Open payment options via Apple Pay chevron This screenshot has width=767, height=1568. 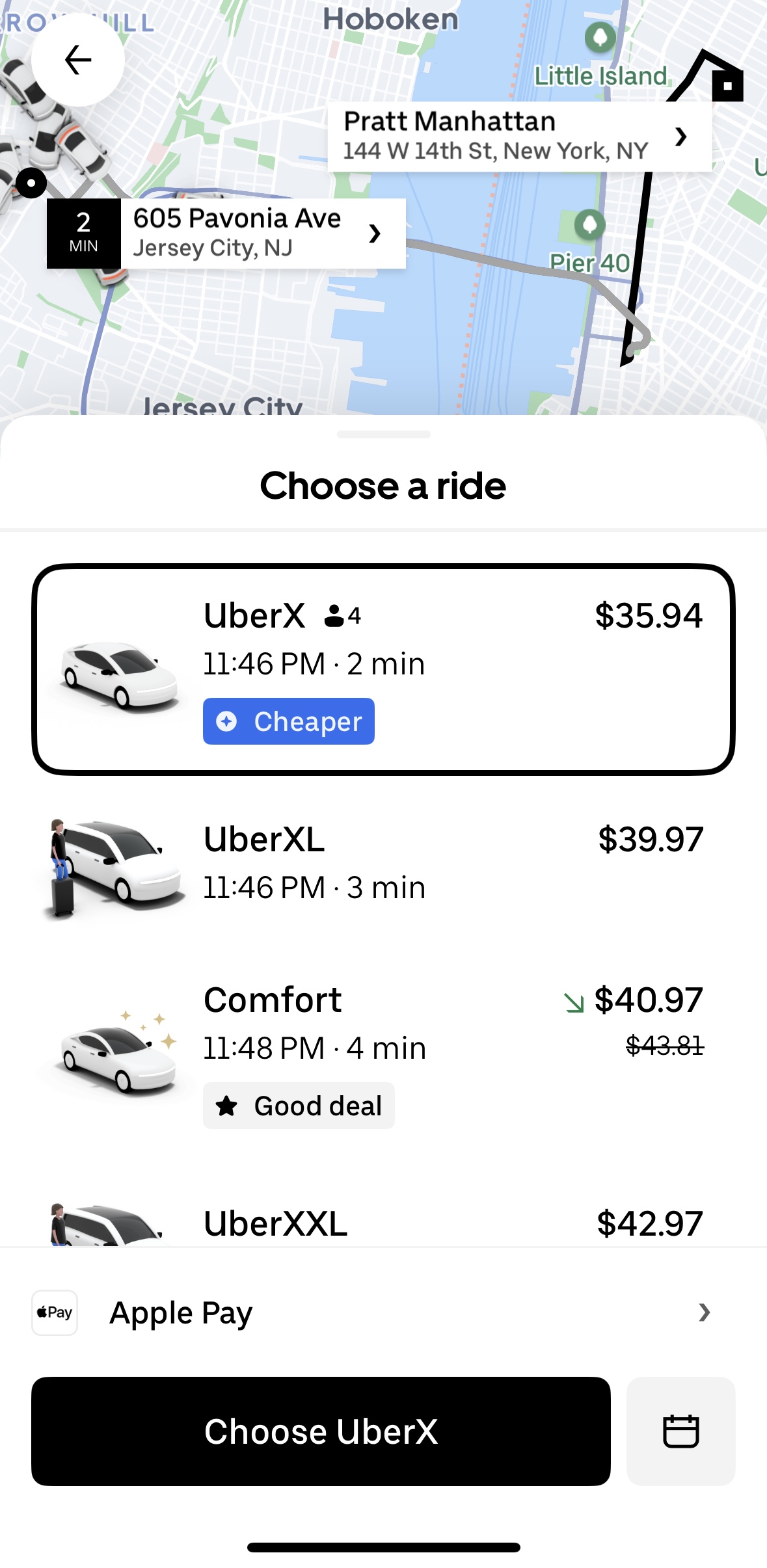coord(704,1312)
